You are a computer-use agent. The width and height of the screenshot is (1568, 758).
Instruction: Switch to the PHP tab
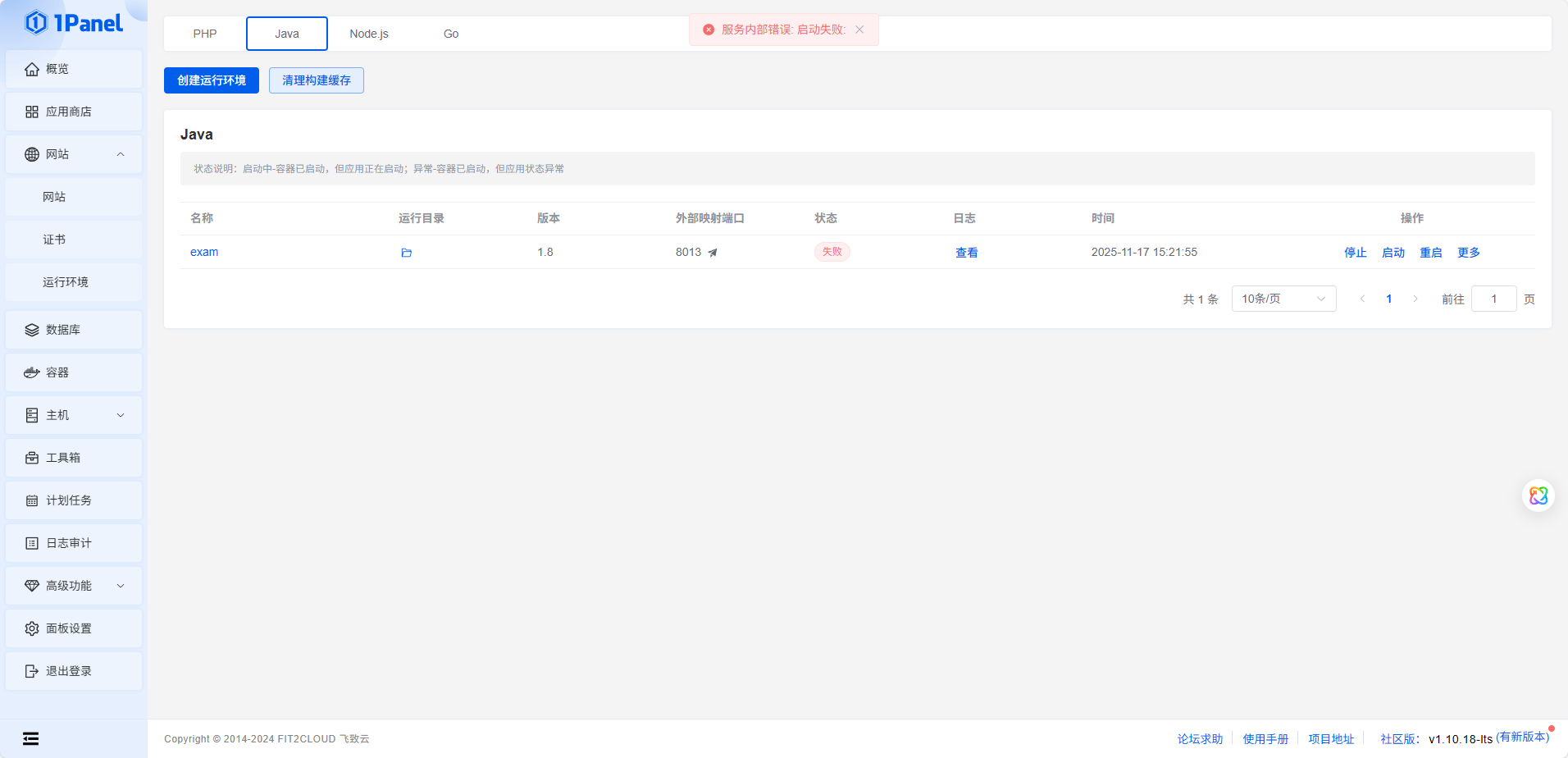(205, 34)
